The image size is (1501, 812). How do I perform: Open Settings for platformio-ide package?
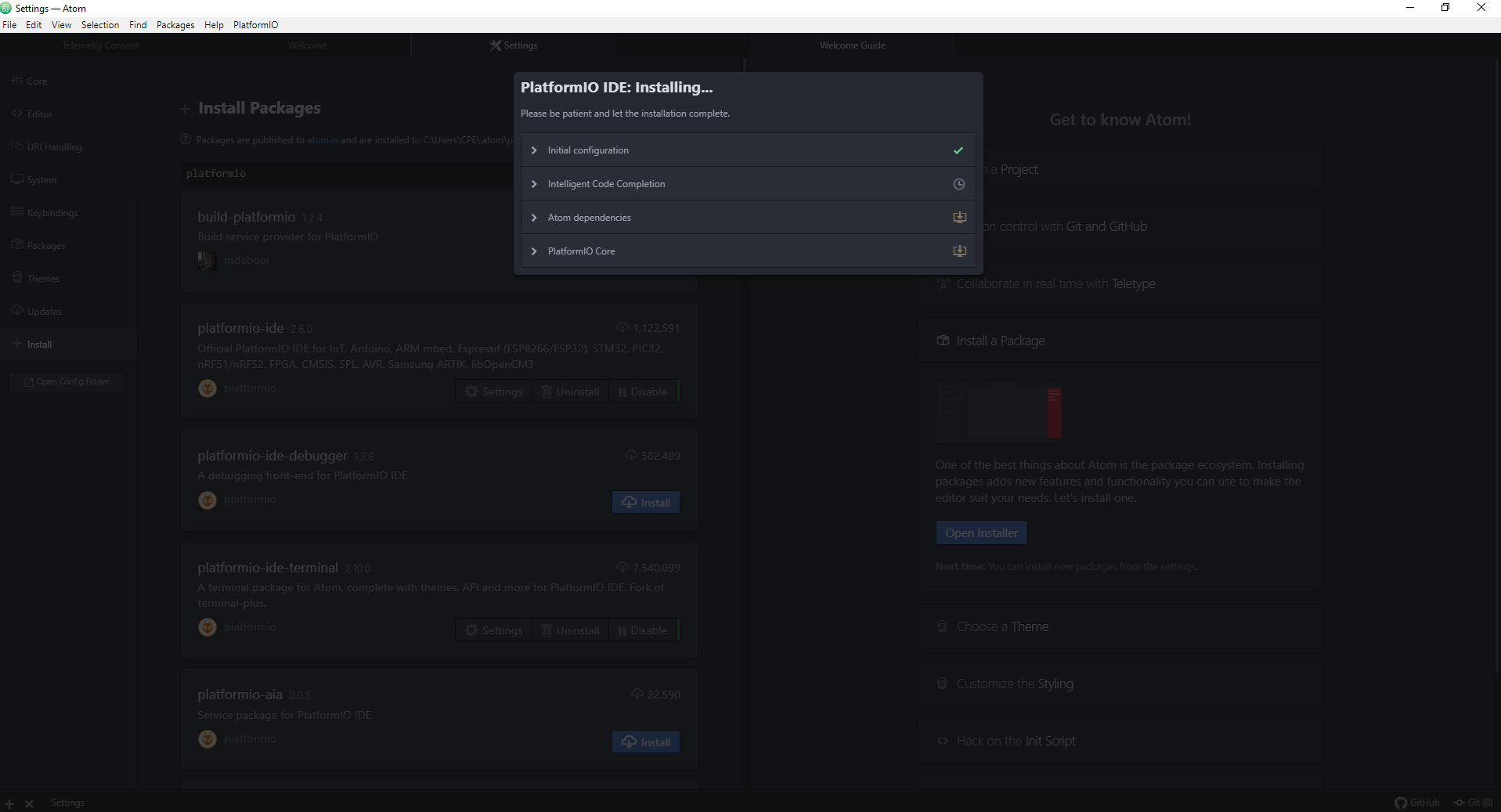pos(494,392)
